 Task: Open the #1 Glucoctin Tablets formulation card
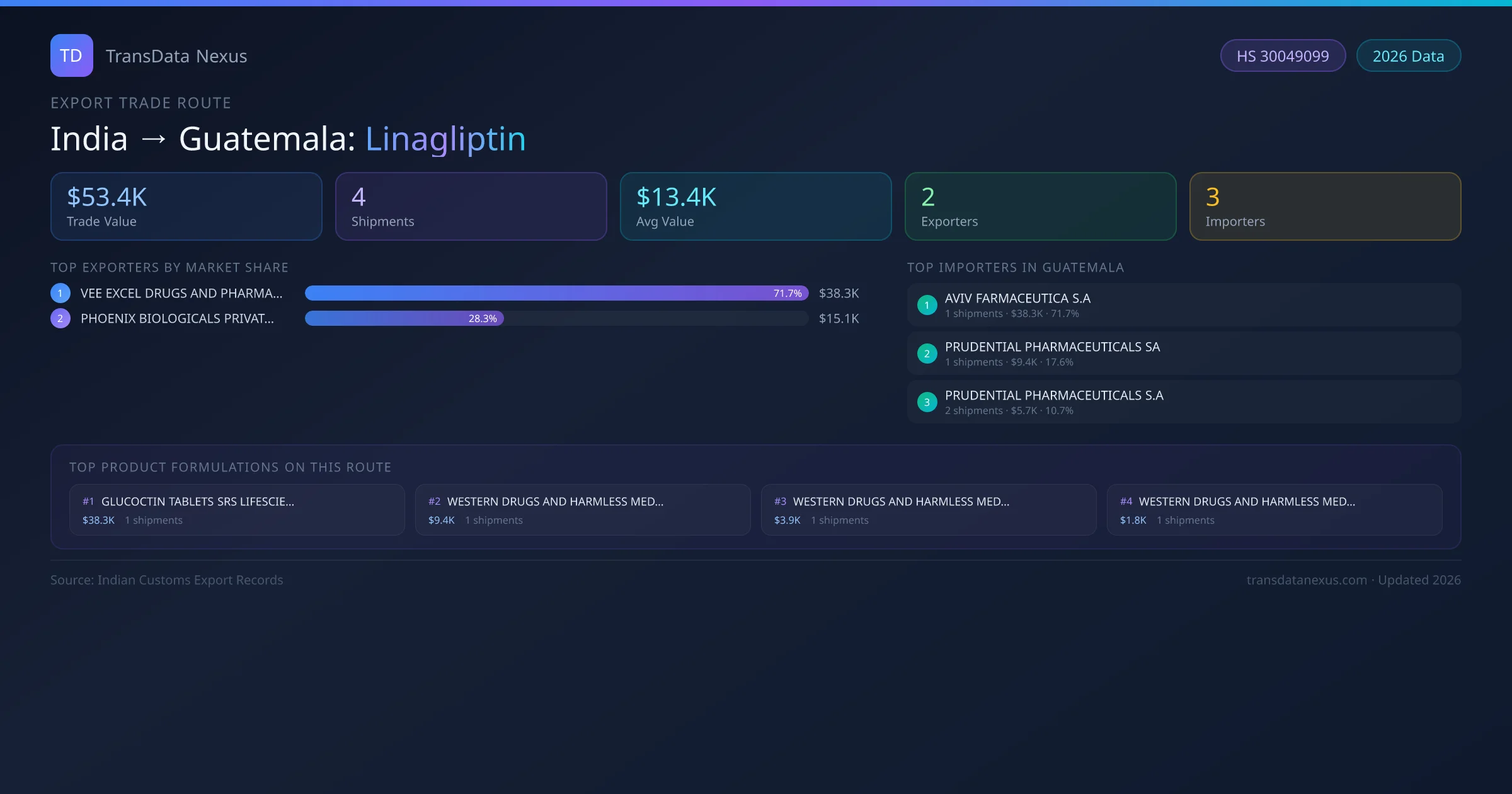(x=237, y=510)
